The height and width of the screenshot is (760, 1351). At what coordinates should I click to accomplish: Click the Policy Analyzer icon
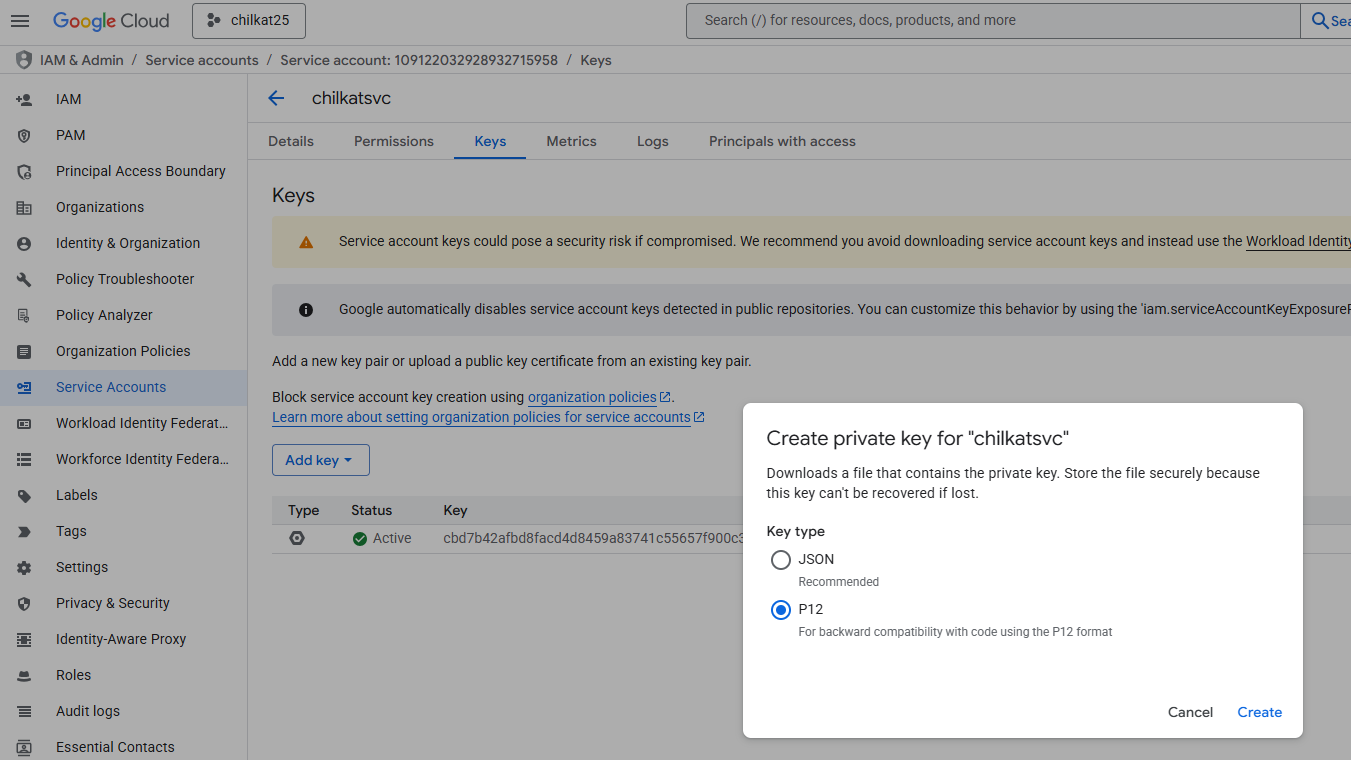click(x=24, y=315)
